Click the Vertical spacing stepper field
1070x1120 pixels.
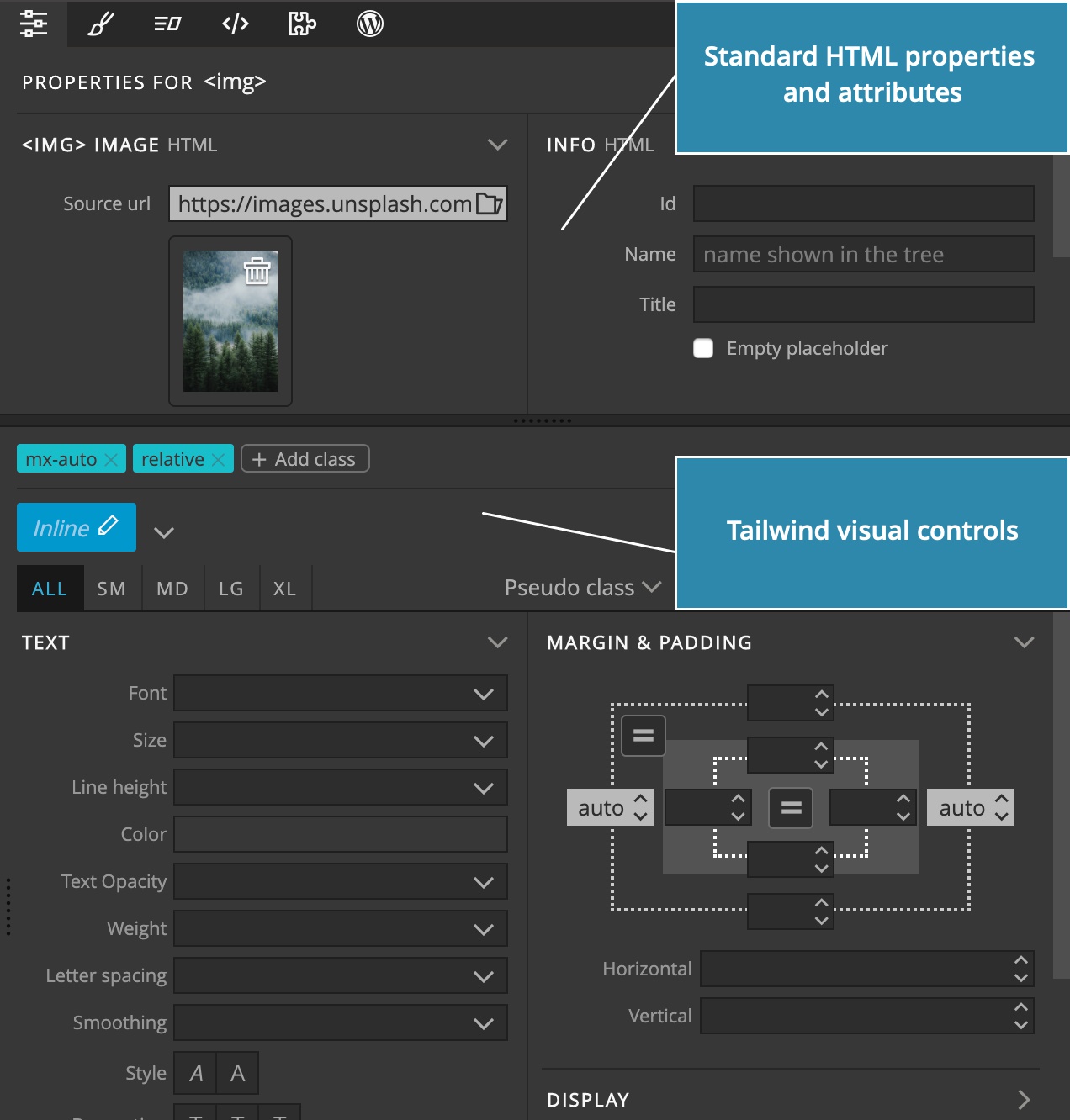coord(867,1016)
